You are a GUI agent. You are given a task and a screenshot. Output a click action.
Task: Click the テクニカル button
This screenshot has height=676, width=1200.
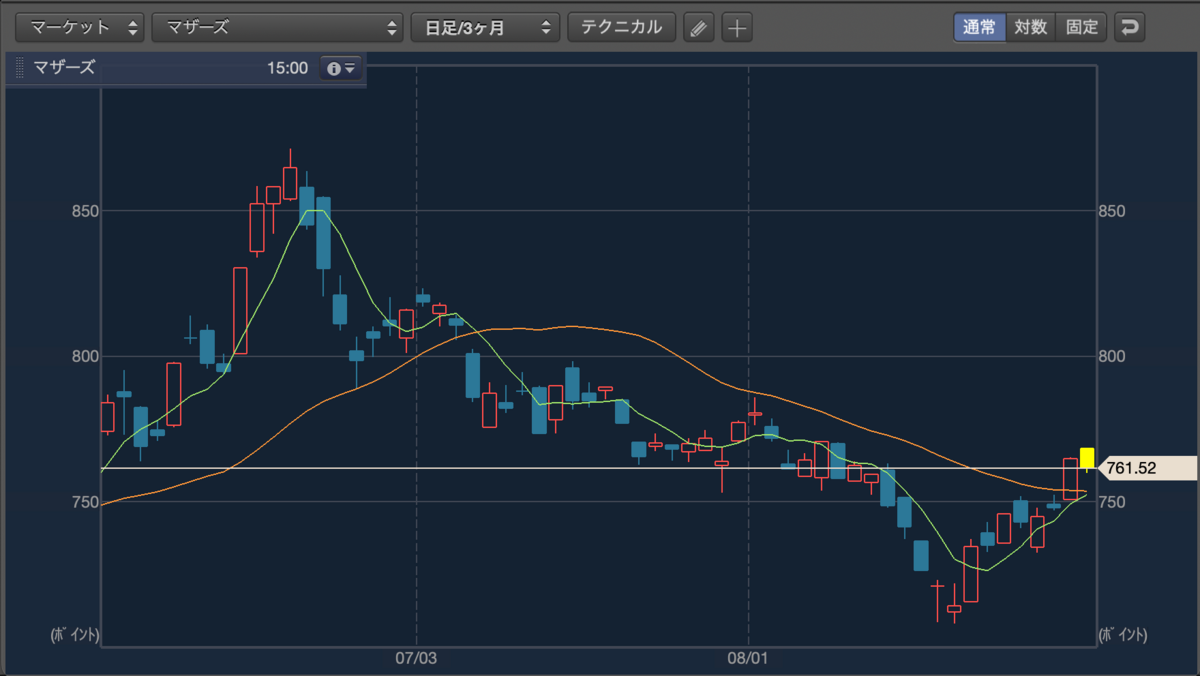pyautogui.click(x=621, y=27)
